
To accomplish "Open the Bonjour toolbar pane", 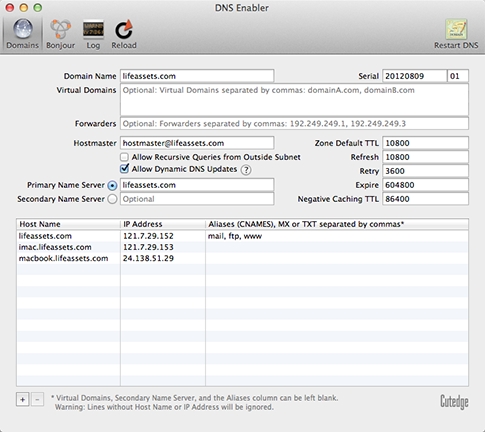I will 60,34.
